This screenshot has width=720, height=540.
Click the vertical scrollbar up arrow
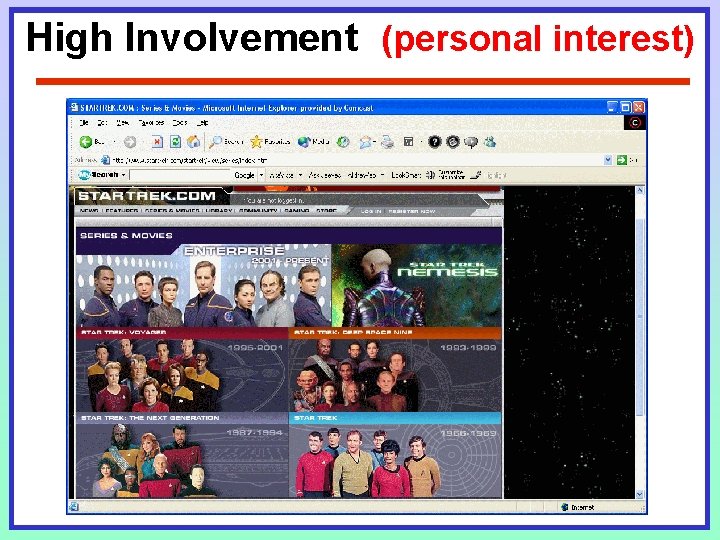coord(640,191)
